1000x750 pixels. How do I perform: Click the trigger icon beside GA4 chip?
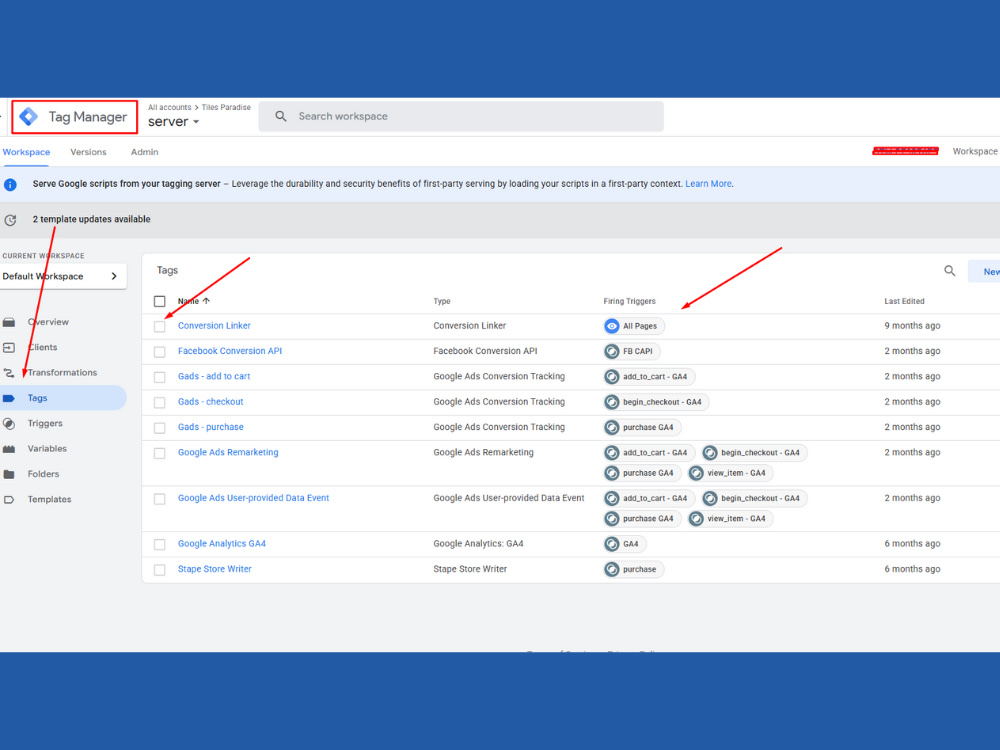[x=612, y=544]
